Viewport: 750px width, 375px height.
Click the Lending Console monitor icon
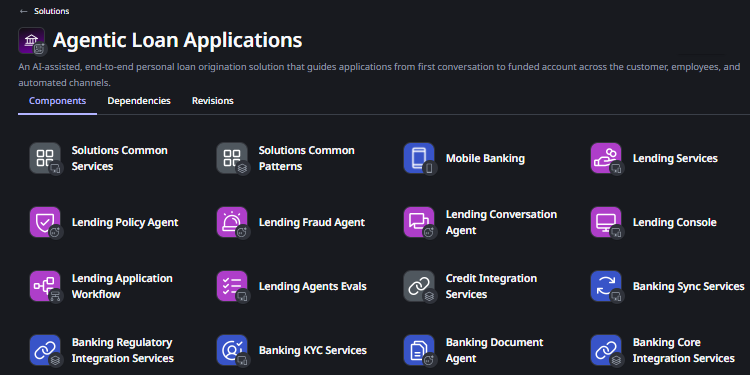point(606,222)
